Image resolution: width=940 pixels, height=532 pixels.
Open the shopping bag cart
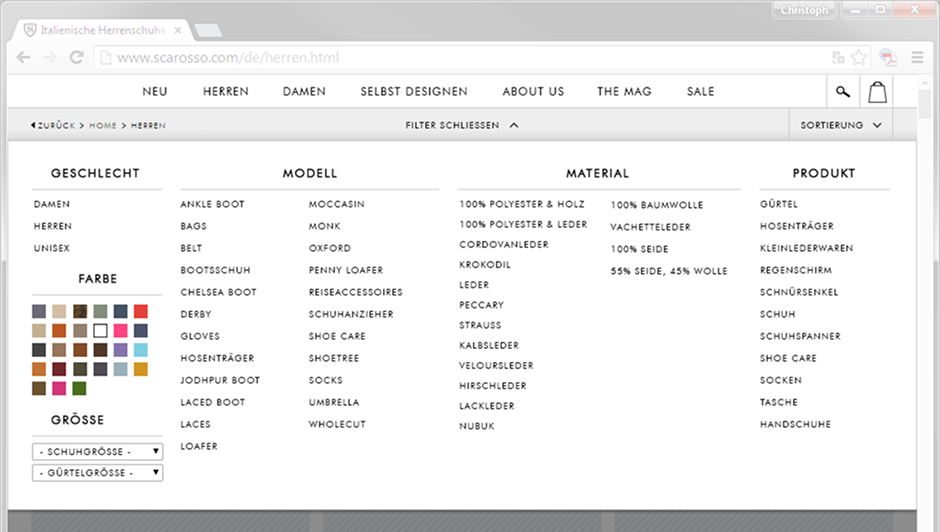877,92
